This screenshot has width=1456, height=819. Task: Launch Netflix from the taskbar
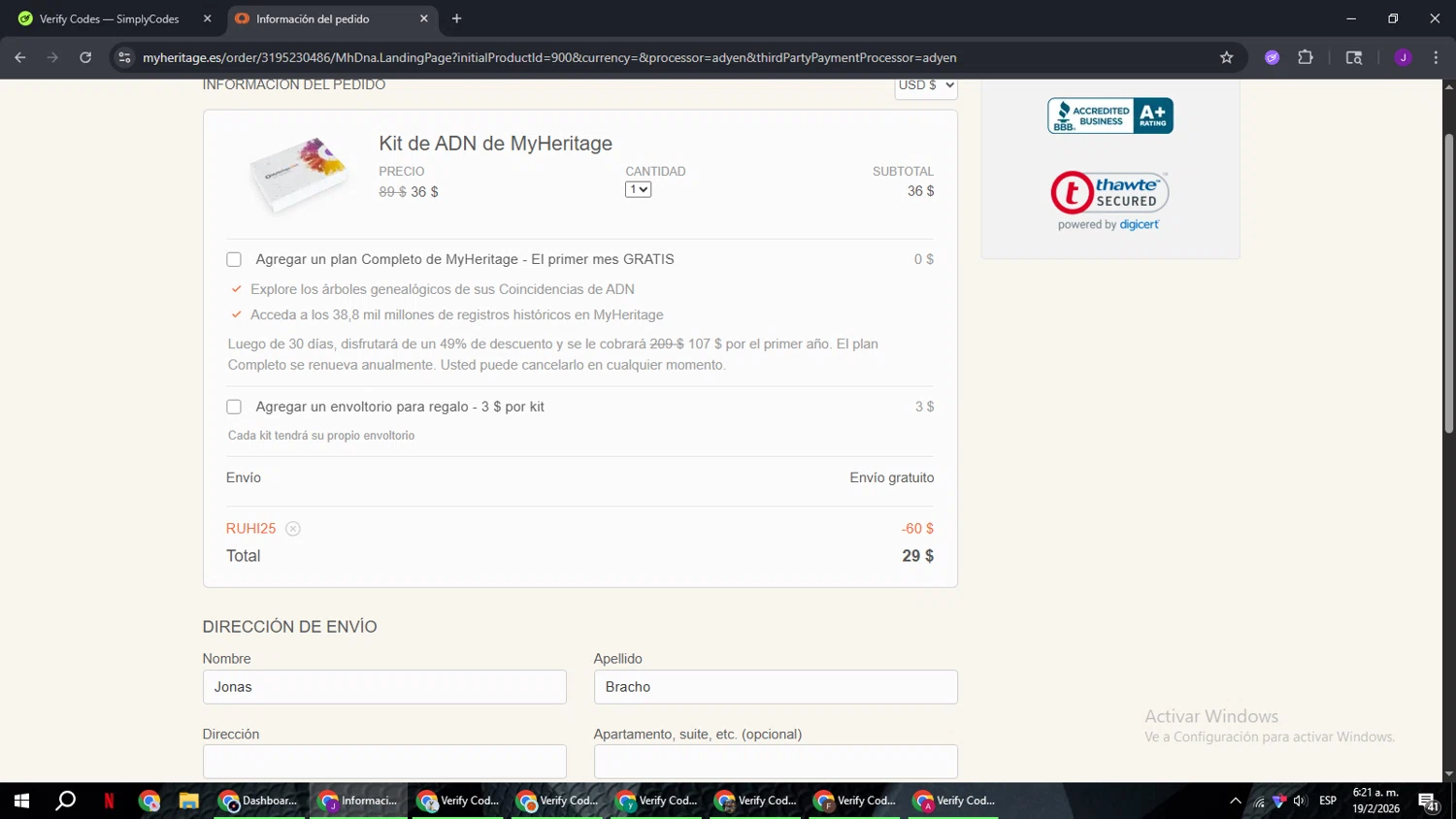(x=109, y=801)
